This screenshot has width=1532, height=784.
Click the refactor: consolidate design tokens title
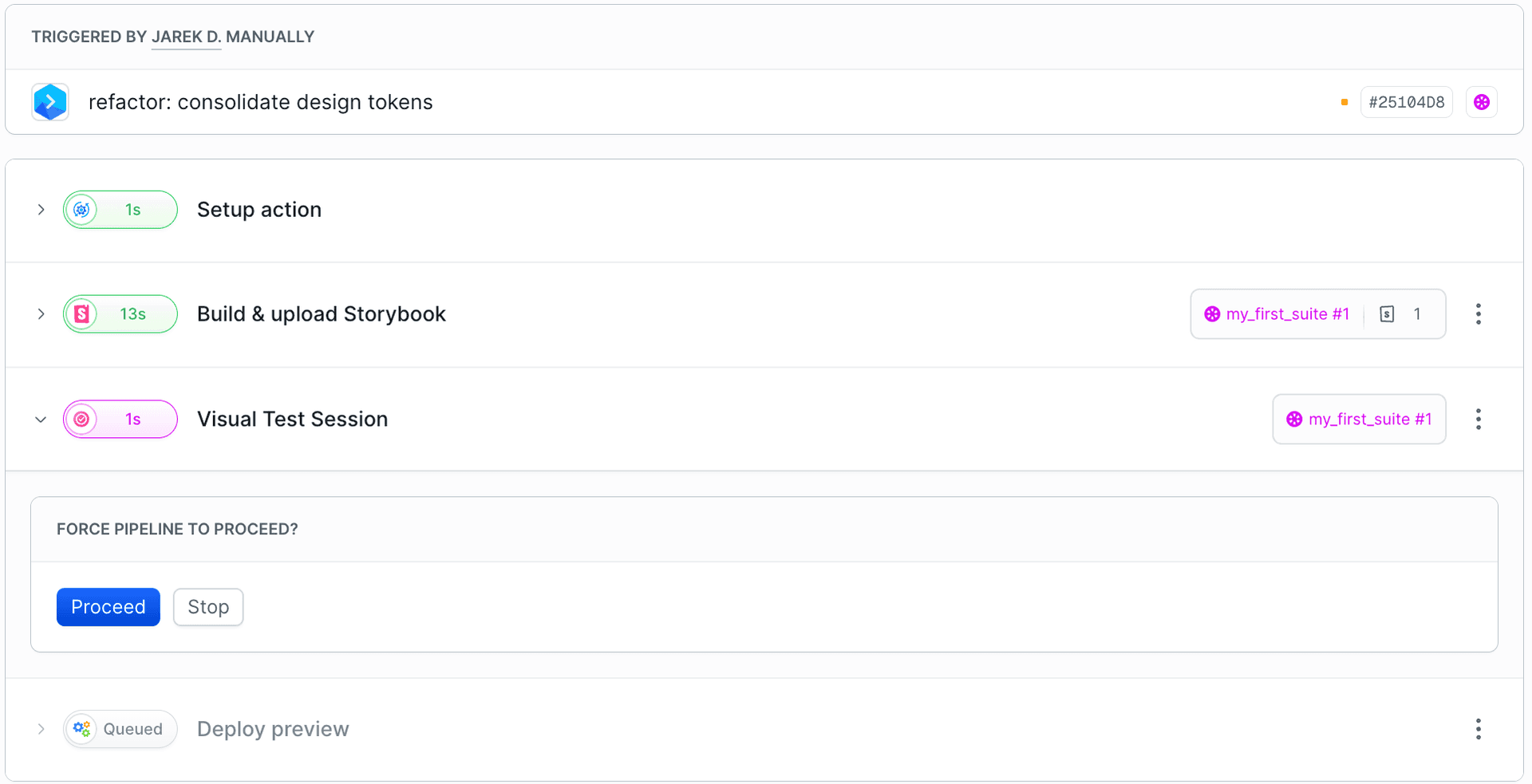260,102
